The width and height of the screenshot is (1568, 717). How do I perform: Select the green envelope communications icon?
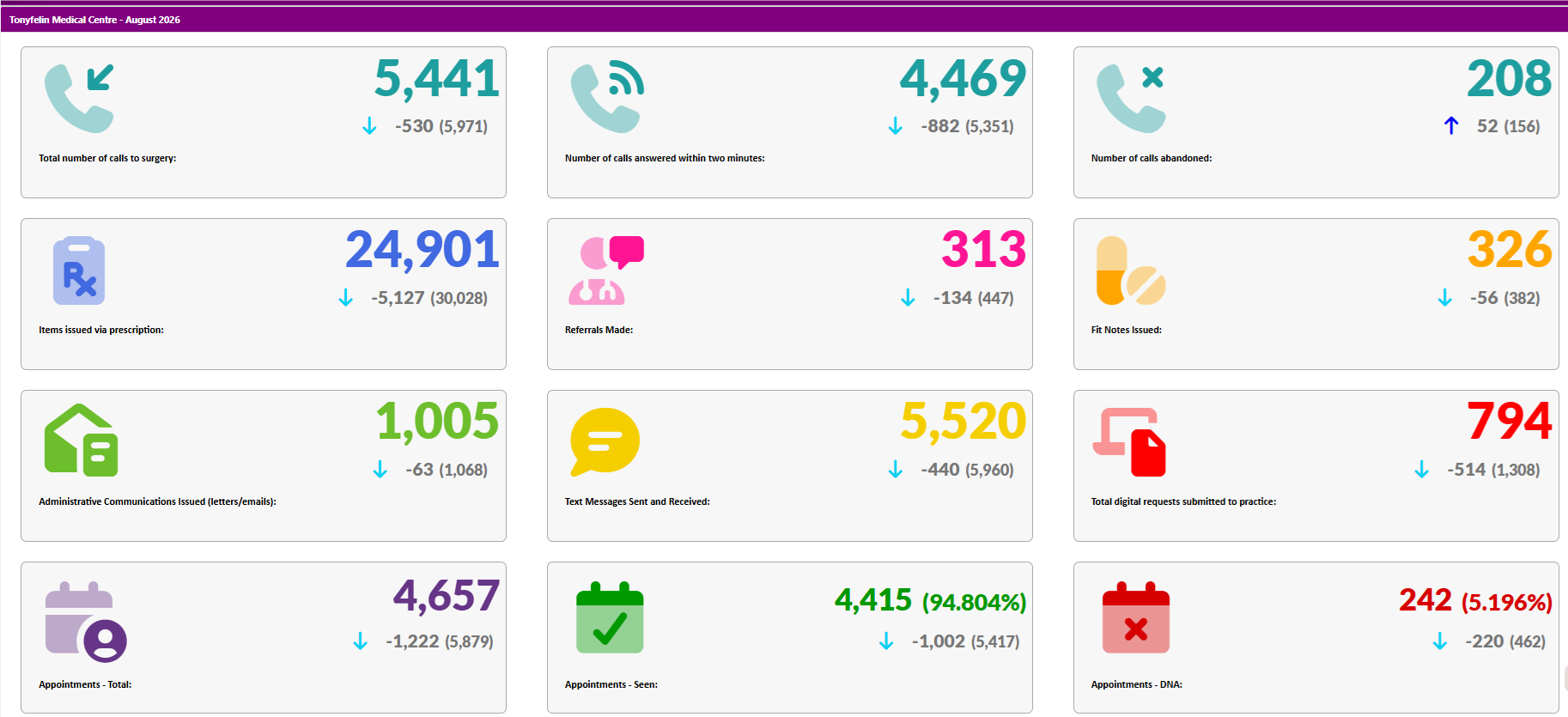click(81, 440)
